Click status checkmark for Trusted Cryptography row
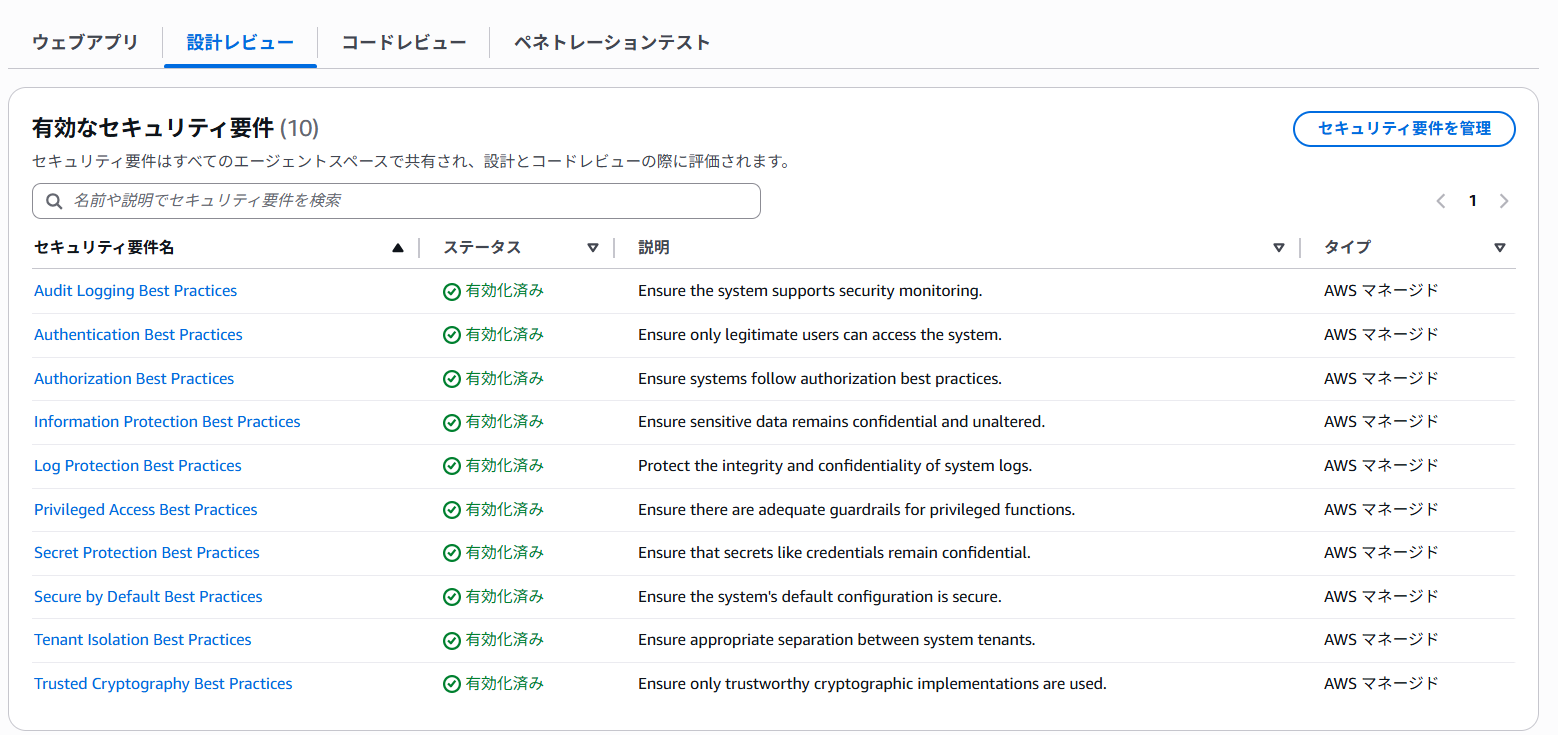1558x735 pixels. (452, 685)
